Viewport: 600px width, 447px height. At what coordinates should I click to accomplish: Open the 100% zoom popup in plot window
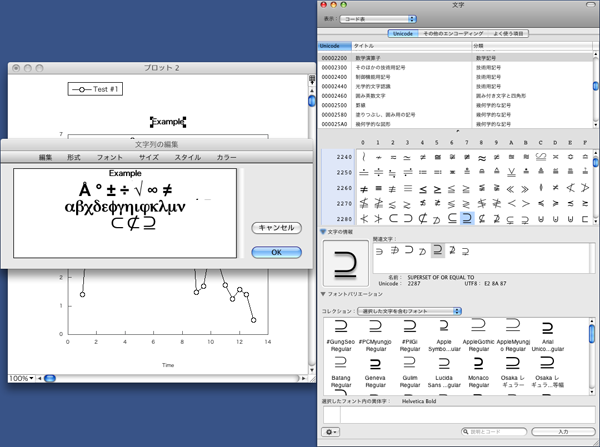coord(19,378)
